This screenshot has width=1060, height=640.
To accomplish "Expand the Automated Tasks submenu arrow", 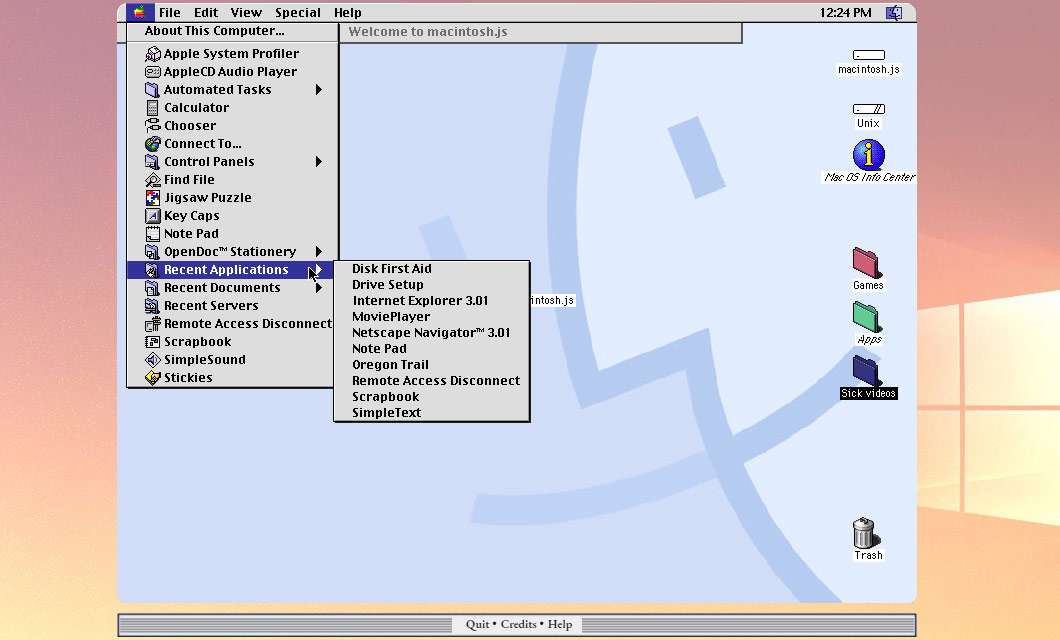I will coord(318,89).
